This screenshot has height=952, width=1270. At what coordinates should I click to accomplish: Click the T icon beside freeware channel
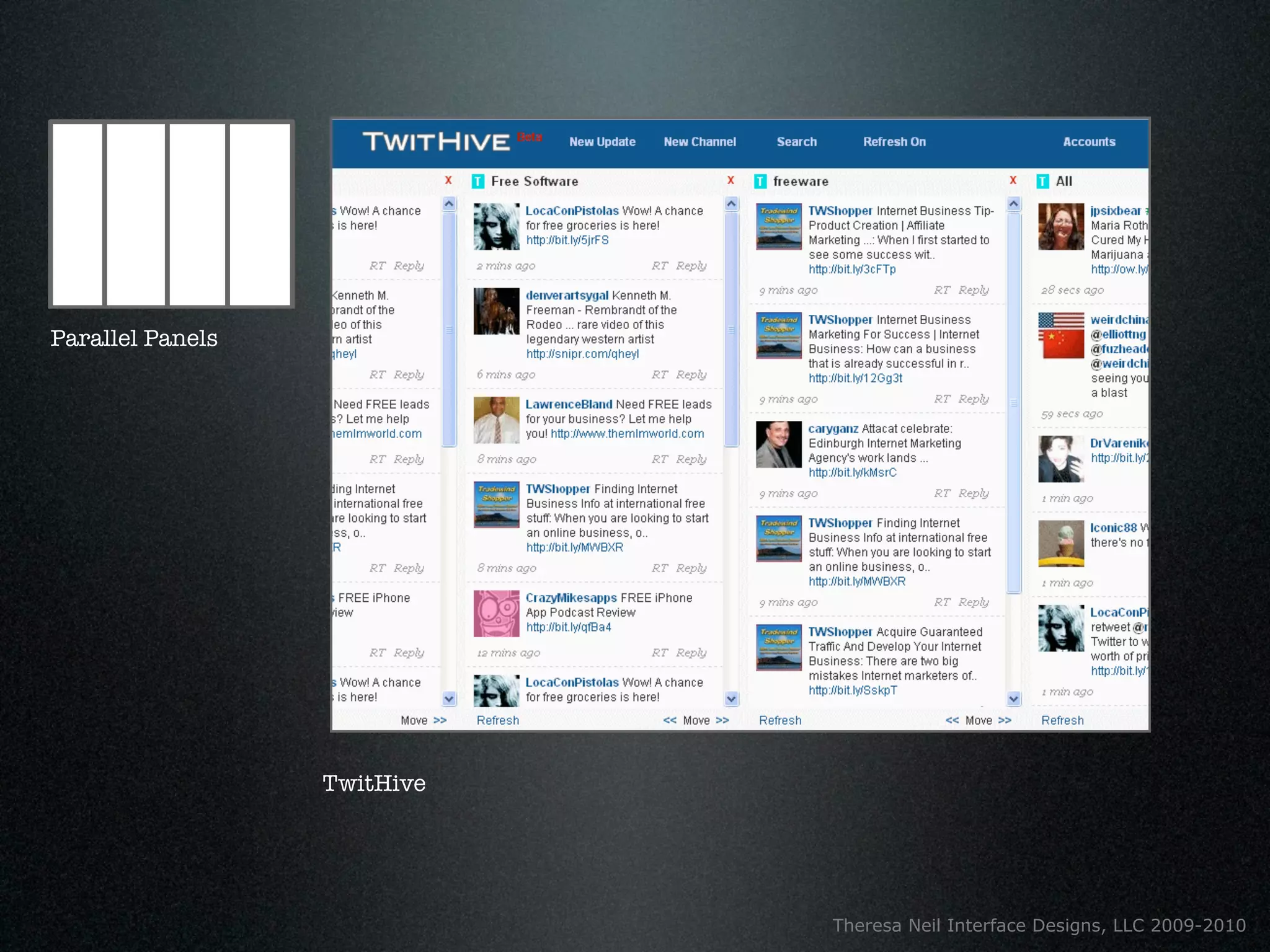click(x=760, y=182)
